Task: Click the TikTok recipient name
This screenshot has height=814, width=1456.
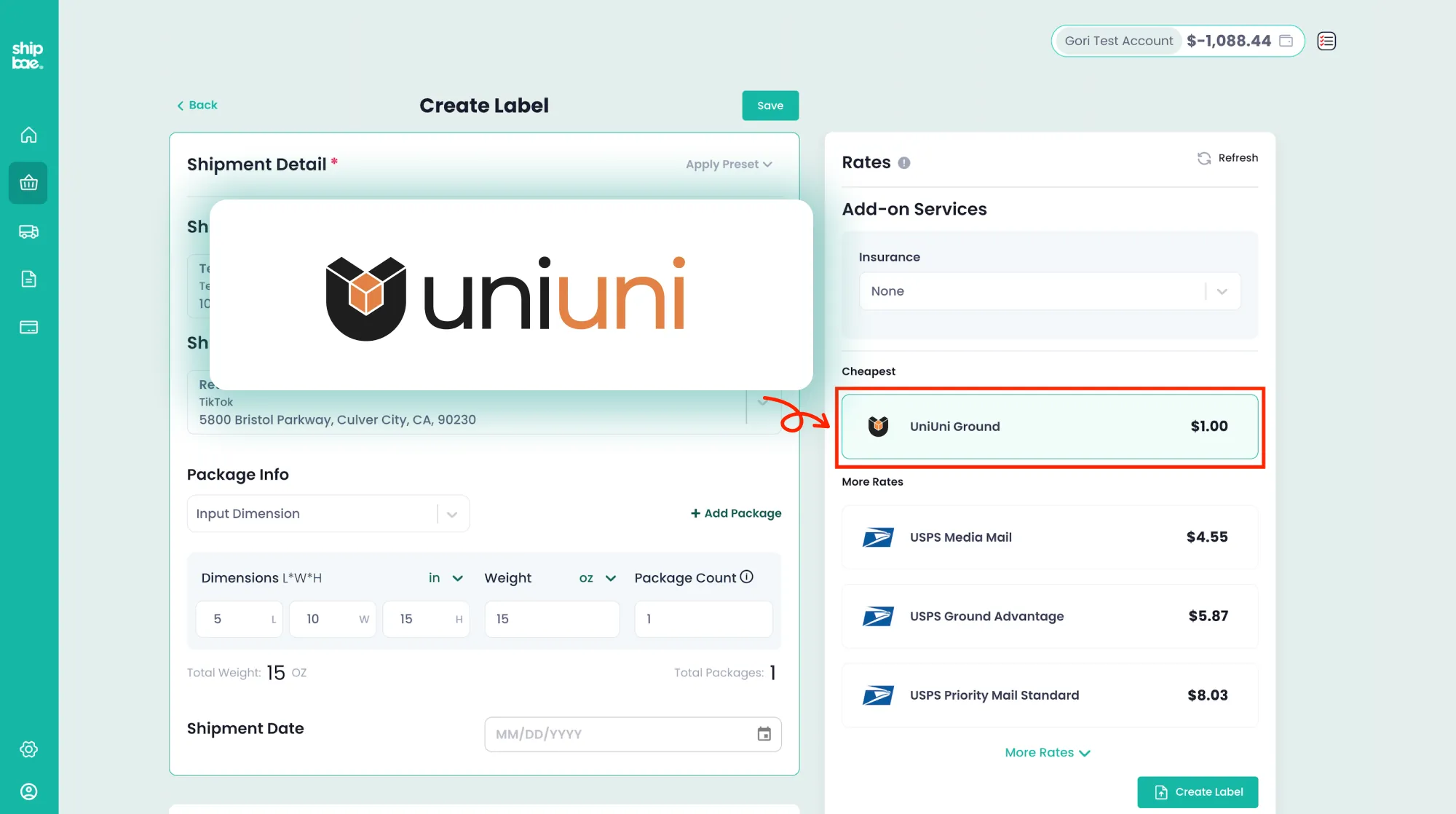Action: (x=216, y=402)
